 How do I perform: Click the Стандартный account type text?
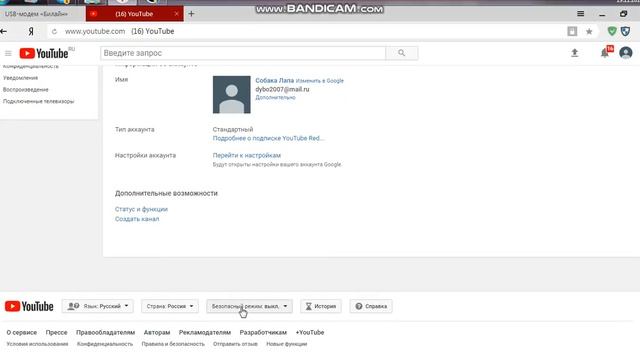pyautogui.click(x=233, y=129)
